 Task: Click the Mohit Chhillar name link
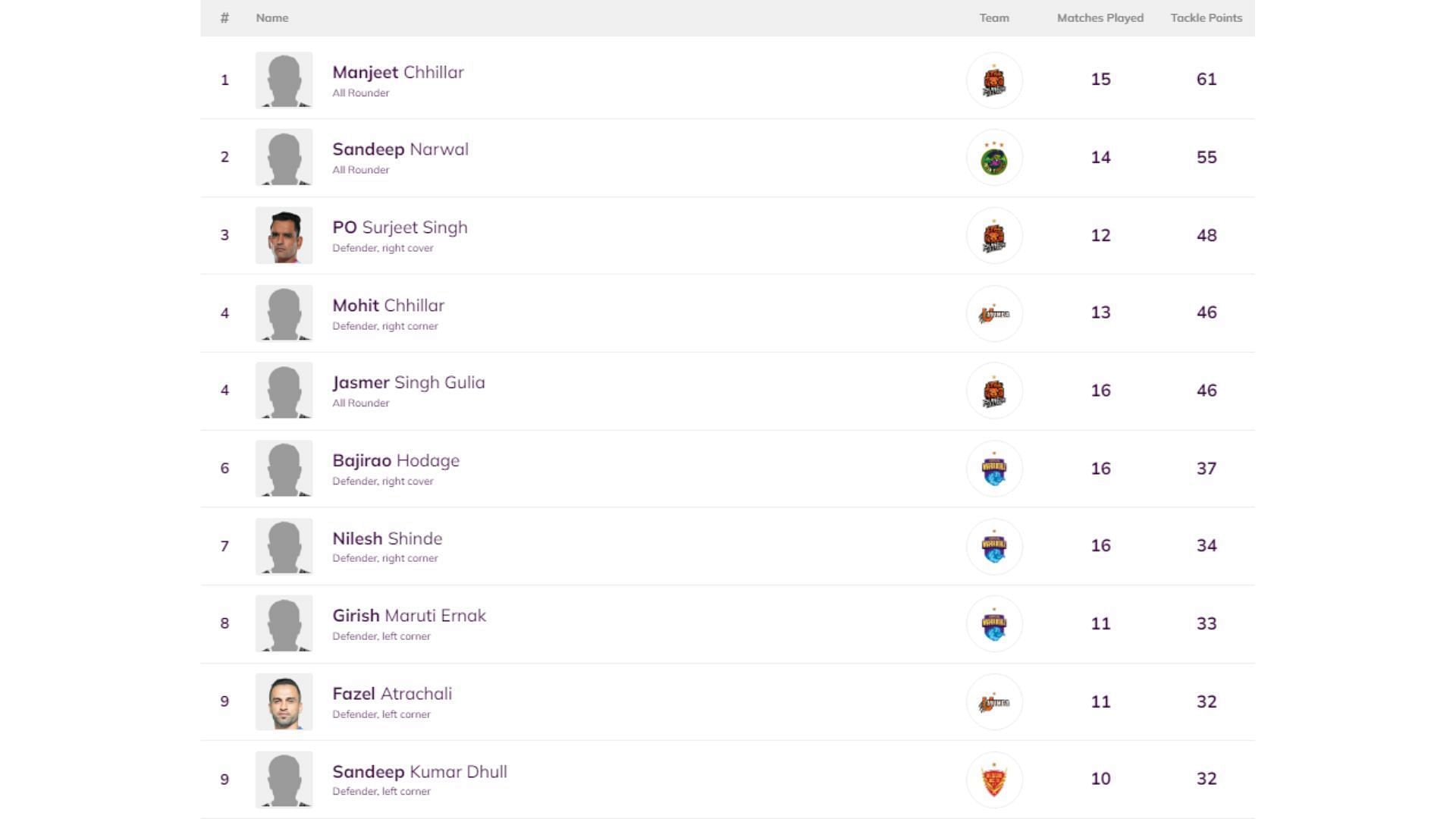388,306
